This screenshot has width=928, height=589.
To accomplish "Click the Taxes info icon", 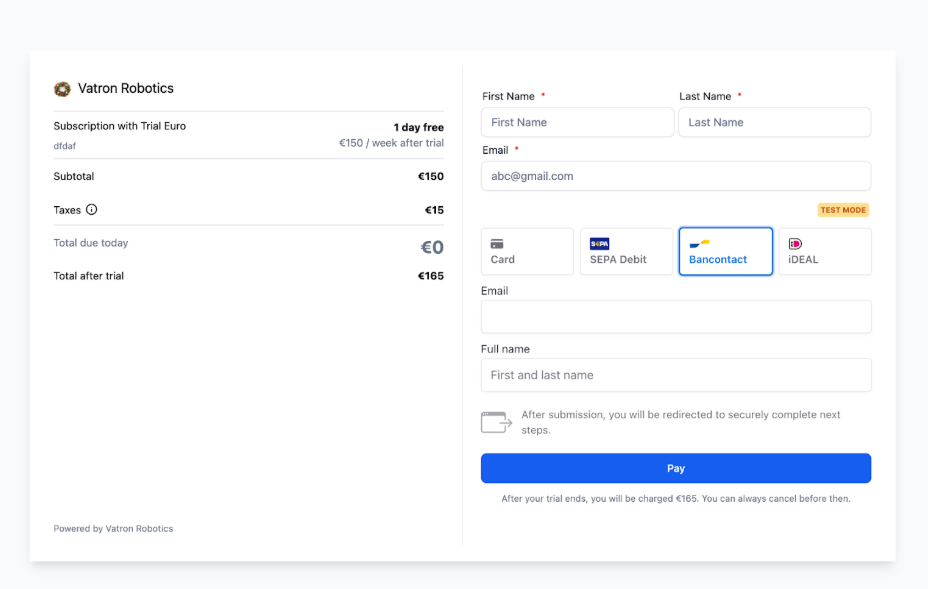I will (92, 210).
